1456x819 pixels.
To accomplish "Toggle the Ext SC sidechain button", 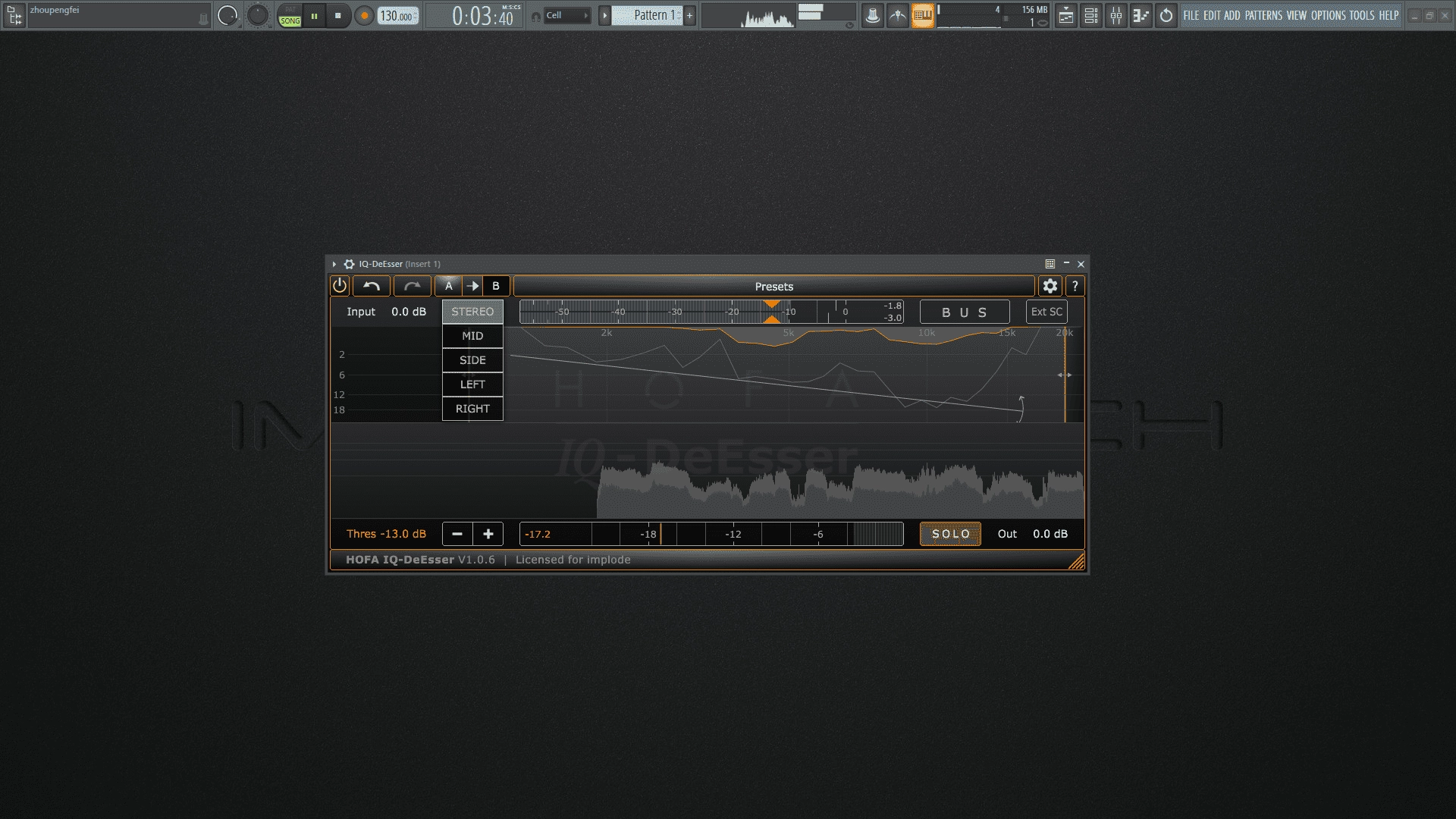I will pos(1046,312).
